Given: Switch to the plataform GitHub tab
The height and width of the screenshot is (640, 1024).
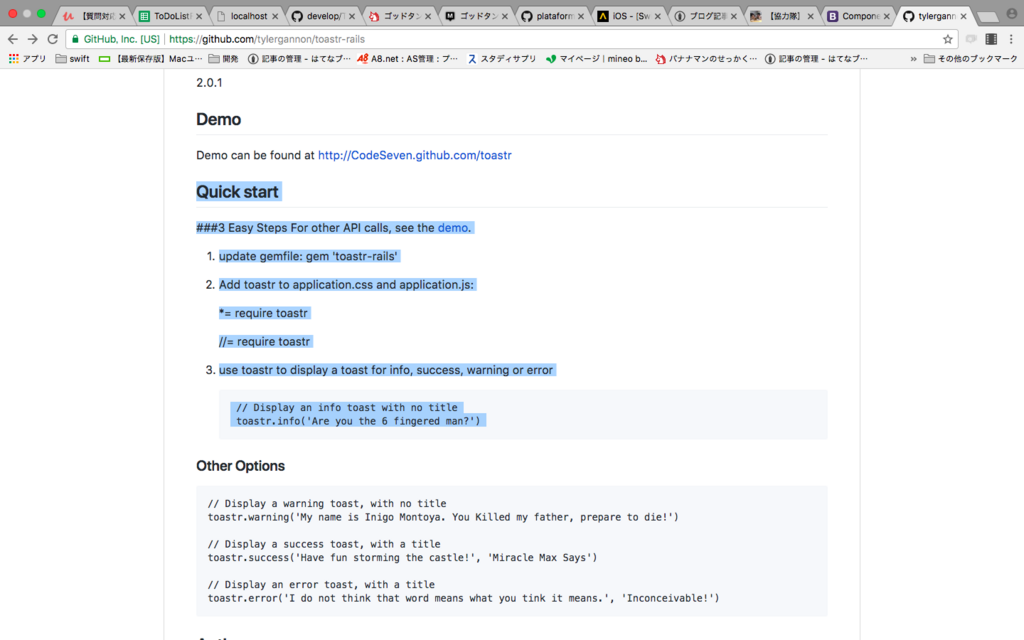Looking at the screenshot, I should pos(552,16).
